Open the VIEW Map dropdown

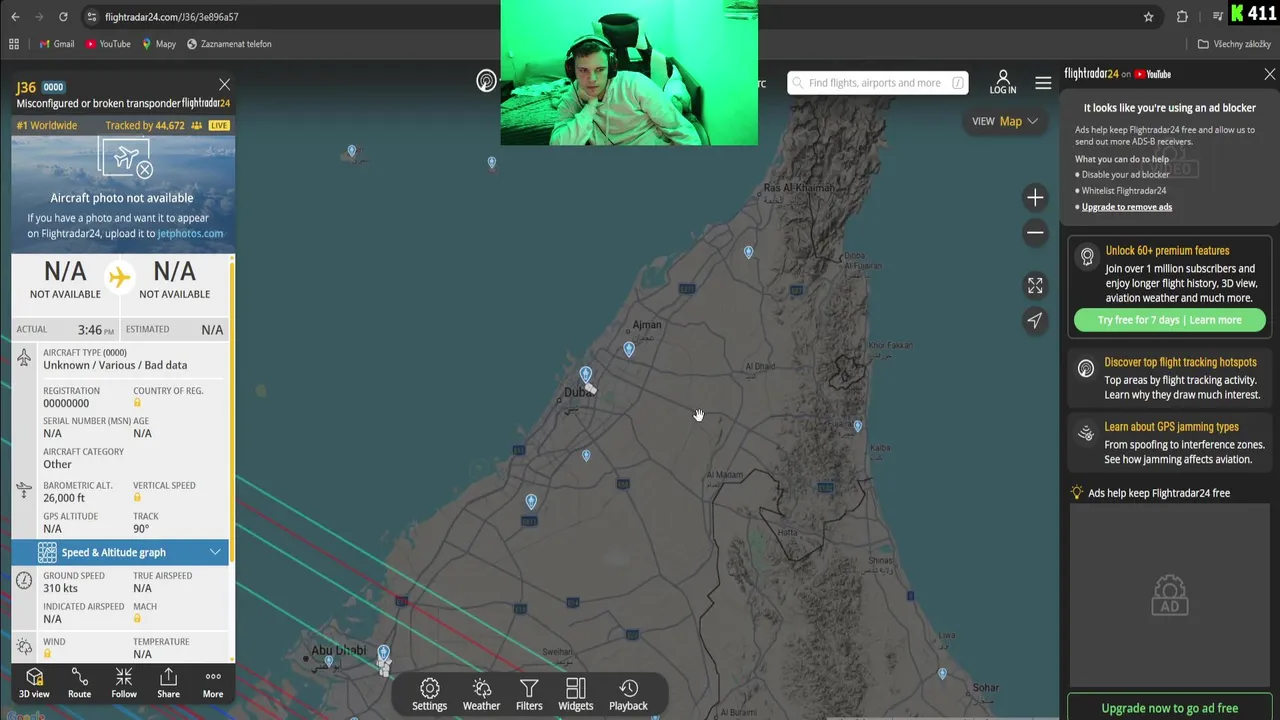(x=1005, y=121)
